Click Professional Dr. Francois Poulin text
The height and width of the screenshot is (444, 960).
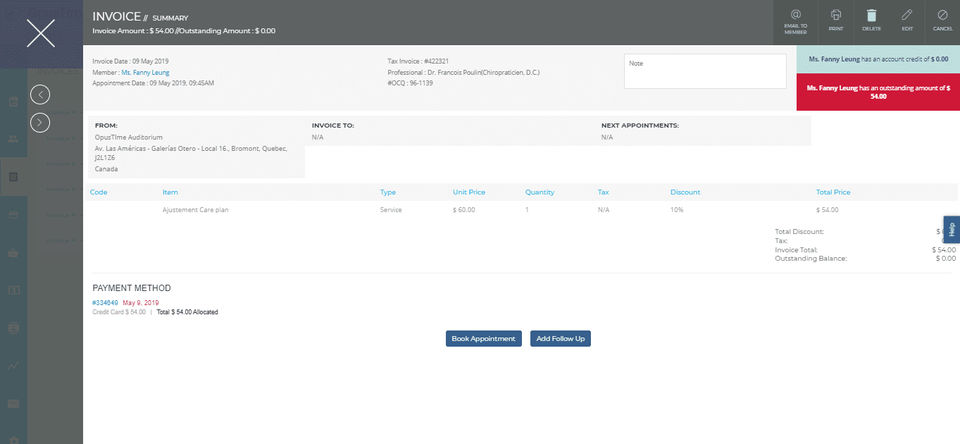pyautogui.click(x=463, y=72)
